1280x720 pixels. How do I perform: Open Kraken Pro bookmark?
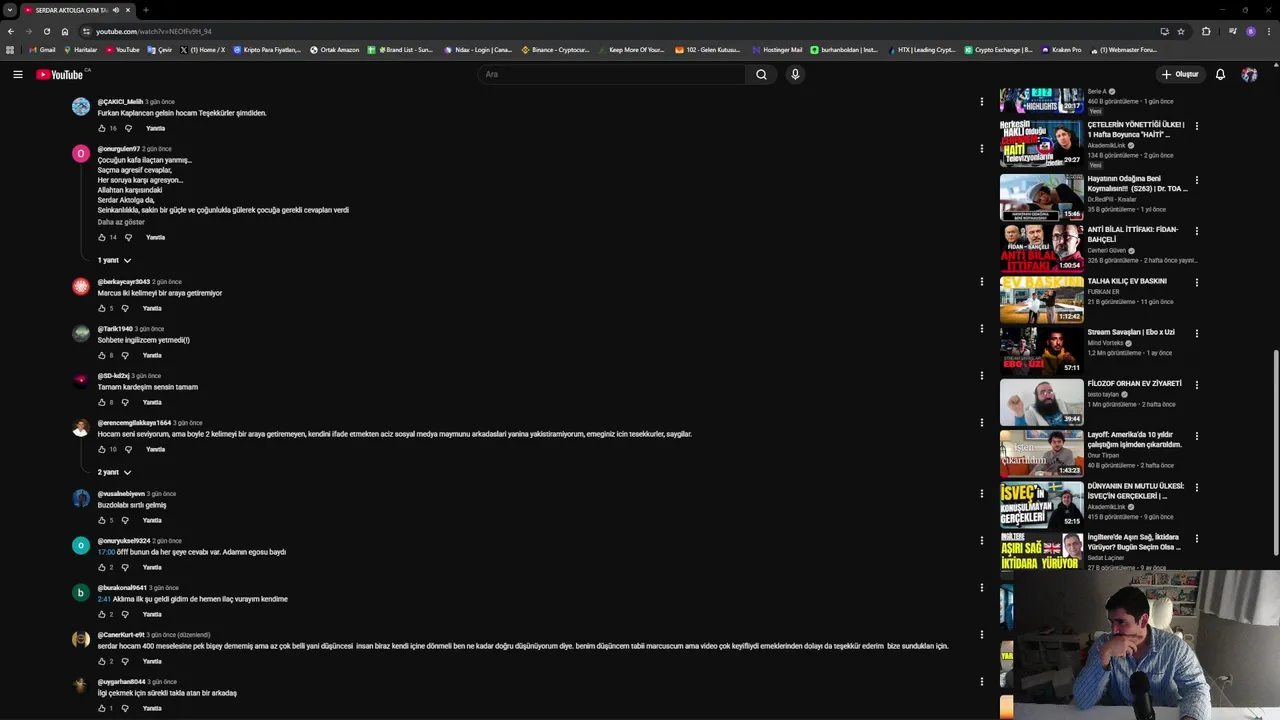tap(1062, 49)
